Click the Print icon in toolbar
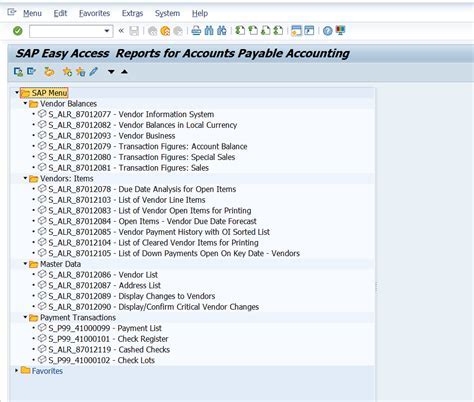Viewport: 474px width, 402px height. pos(196,31)
